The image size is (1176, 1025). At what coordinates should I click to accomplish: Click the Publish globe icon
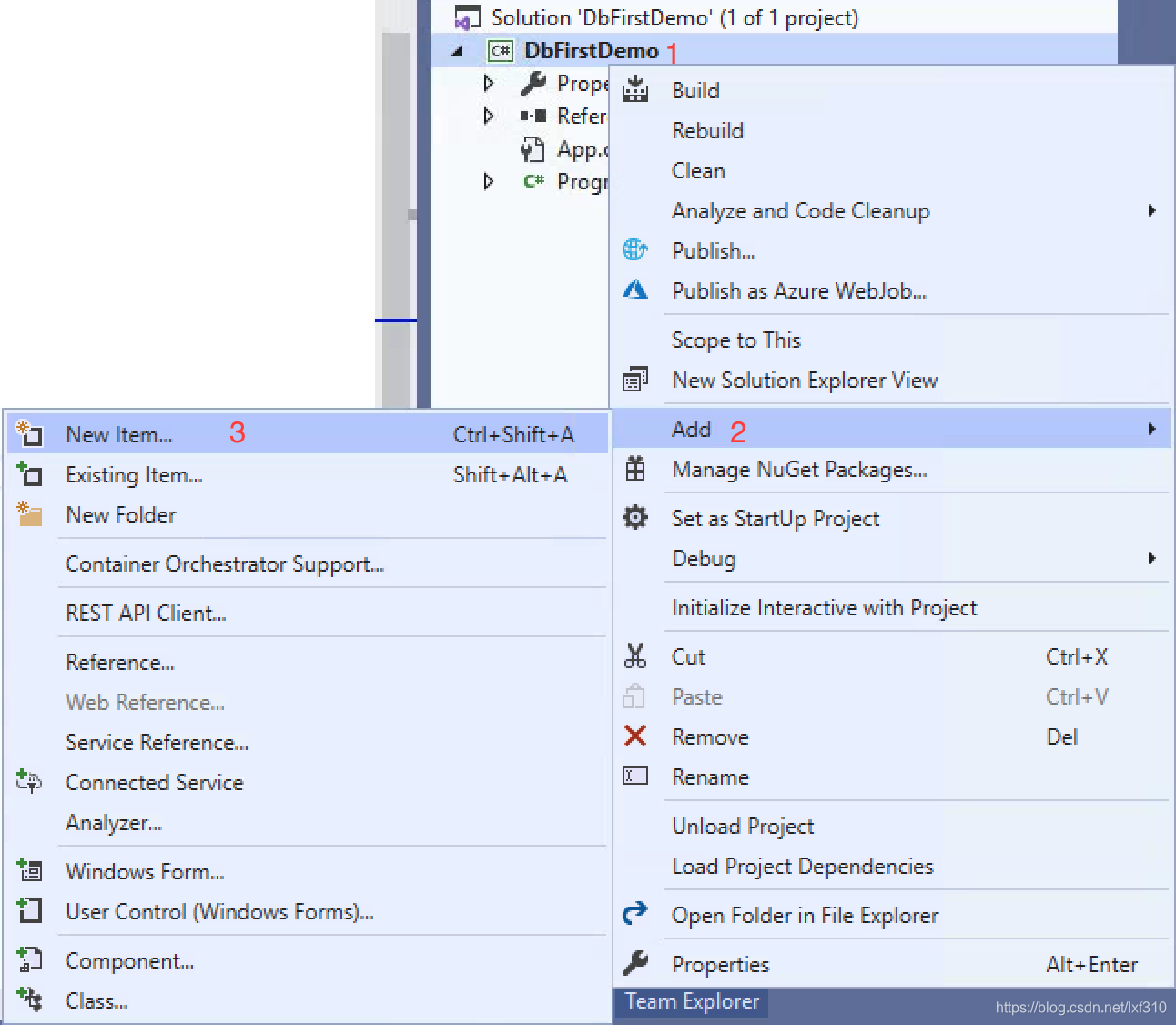(634, 249)
